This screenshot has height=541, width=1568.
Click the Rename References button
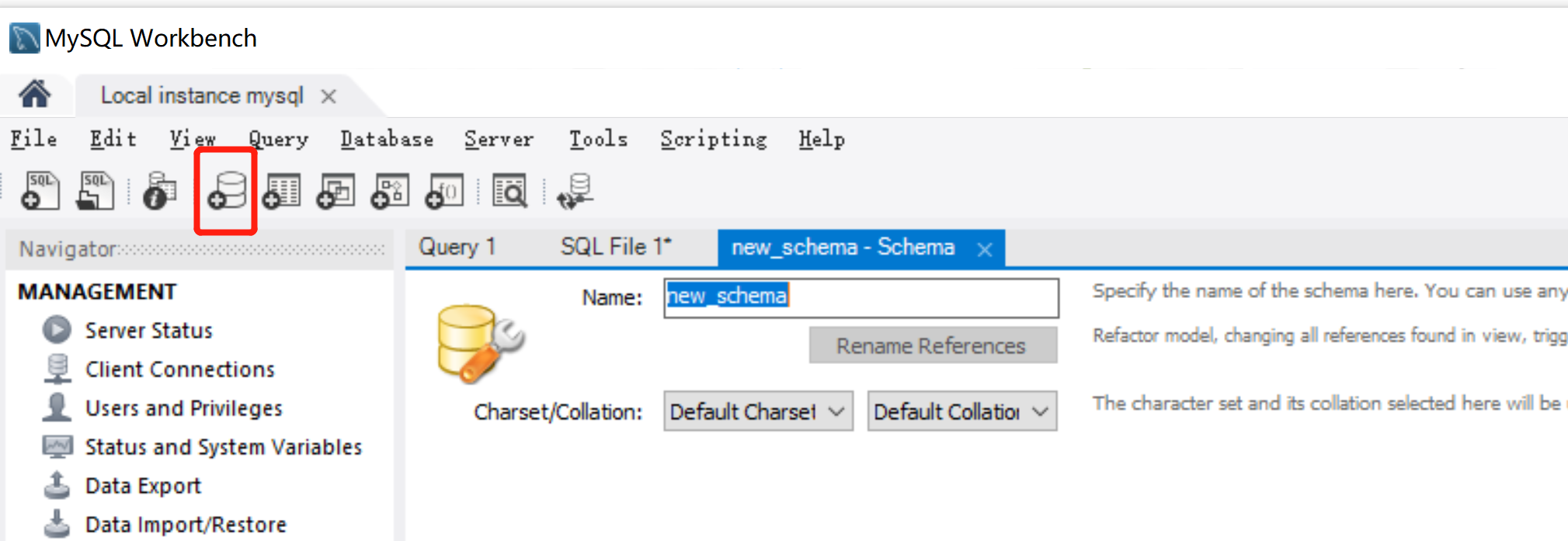pyautogui.click(x=933, y=345)
